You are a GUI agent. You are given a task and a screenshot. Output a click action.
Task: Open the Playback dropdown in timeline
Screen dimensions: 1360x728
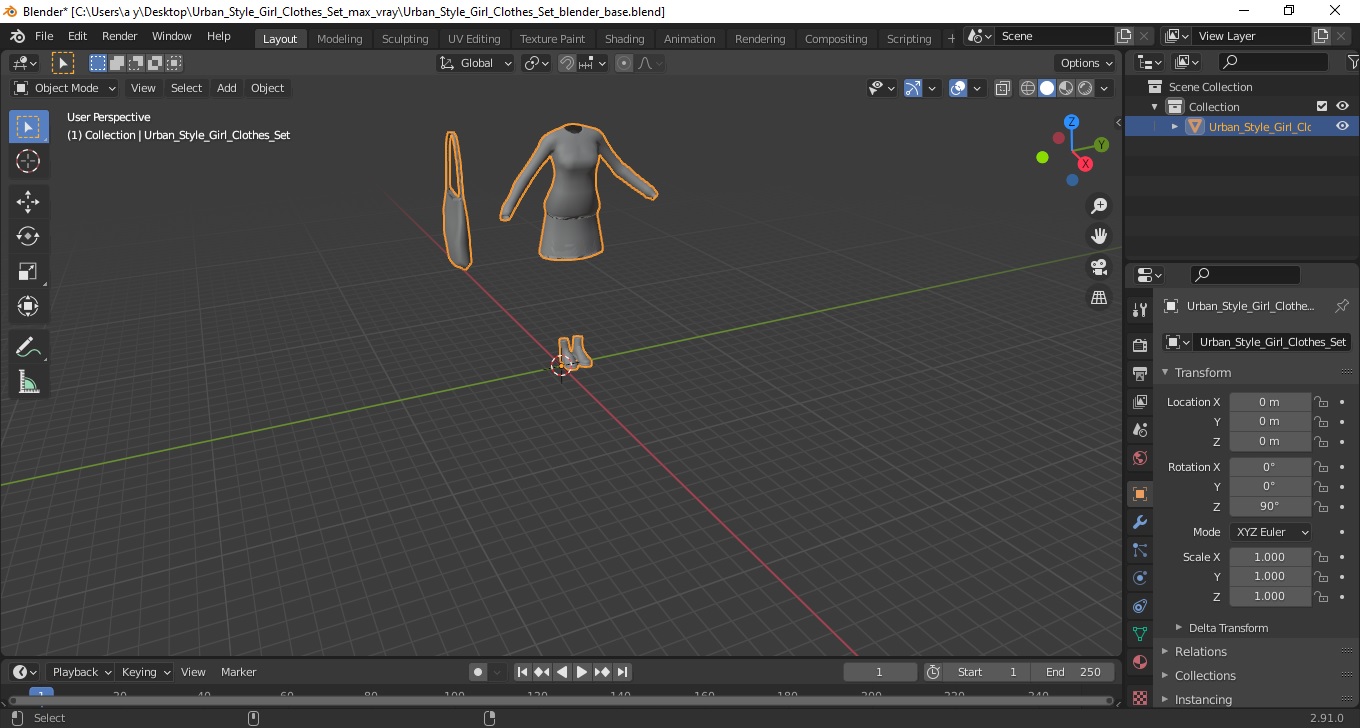[x=80, y=672]
